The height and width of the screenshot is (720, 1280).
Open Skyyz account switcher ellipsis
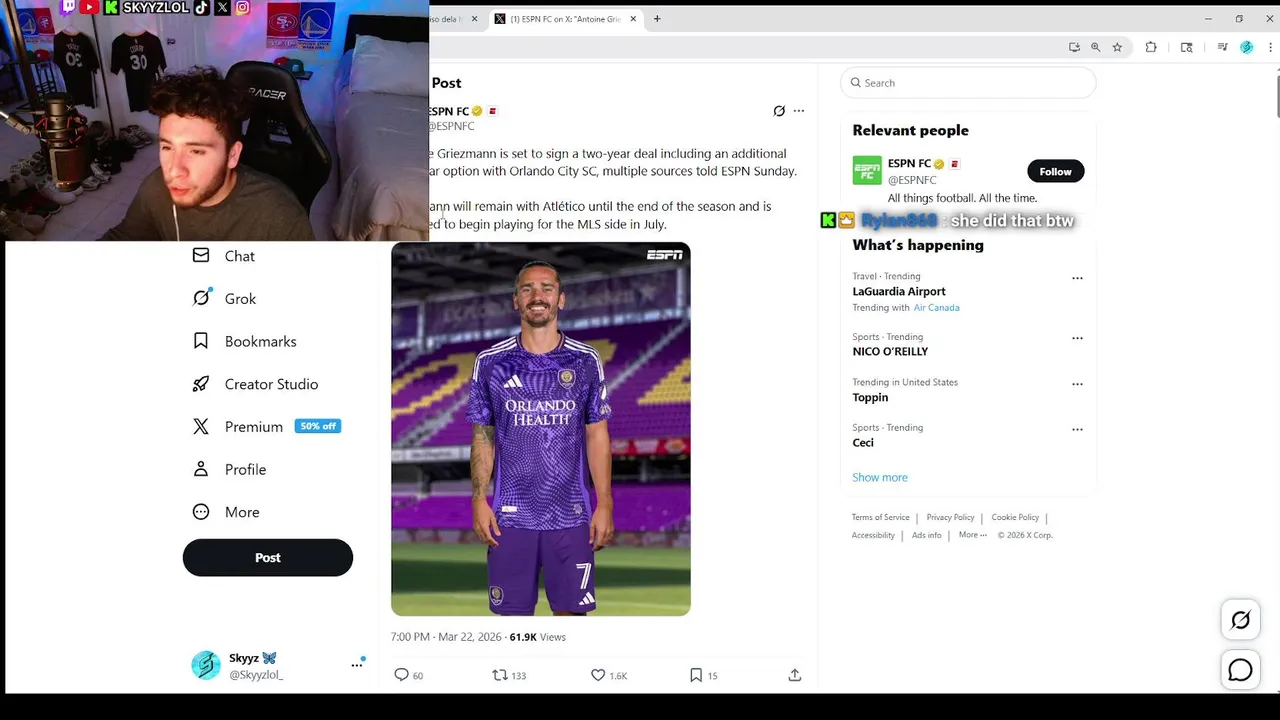coord(357,664)
